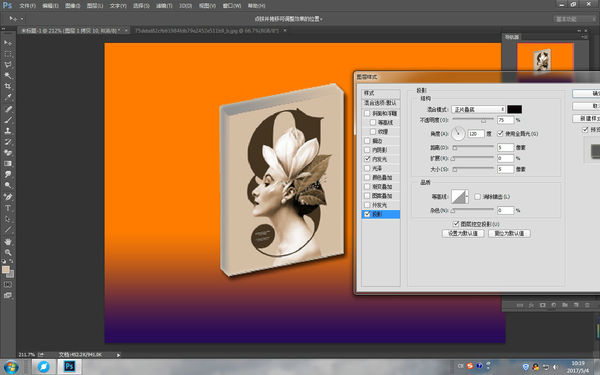Enable the 外发光 (Outer Glow) checkbox

(367, 205)
